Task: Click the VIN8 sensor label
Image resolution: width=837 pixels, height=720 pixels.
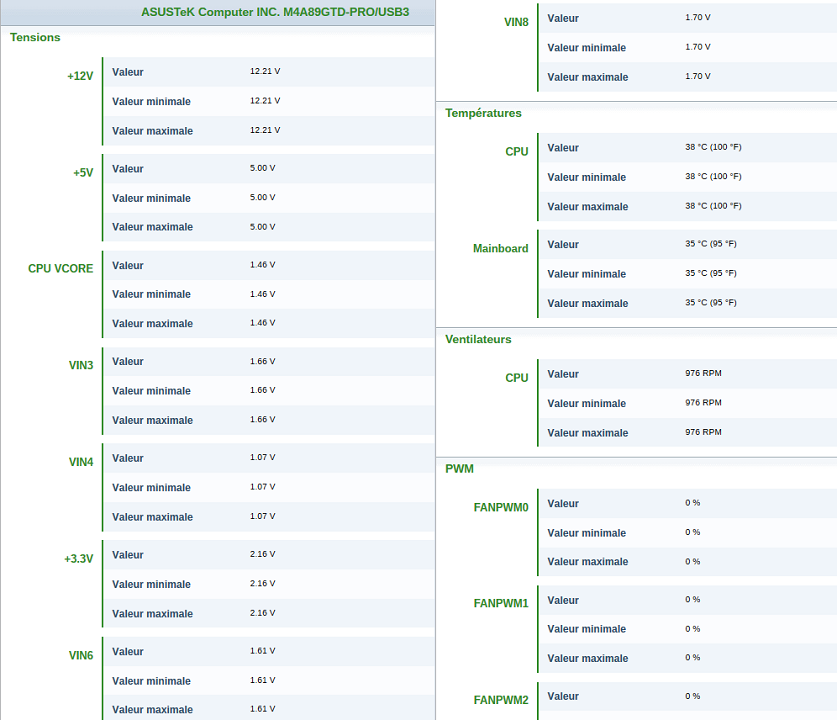Action: [x=516, y=22]
